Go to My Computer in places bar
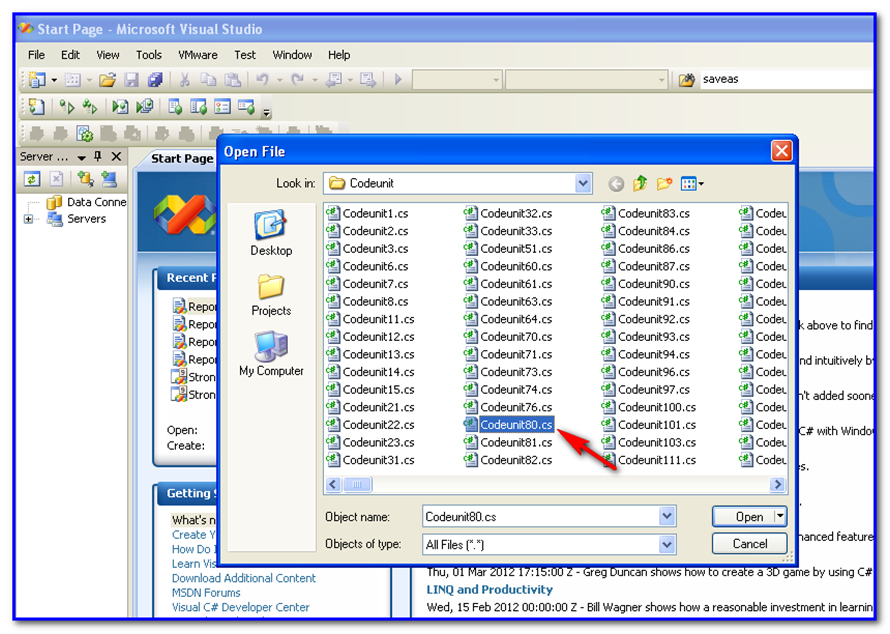Viewport: 890px width, 634px height. pos(271,354)
